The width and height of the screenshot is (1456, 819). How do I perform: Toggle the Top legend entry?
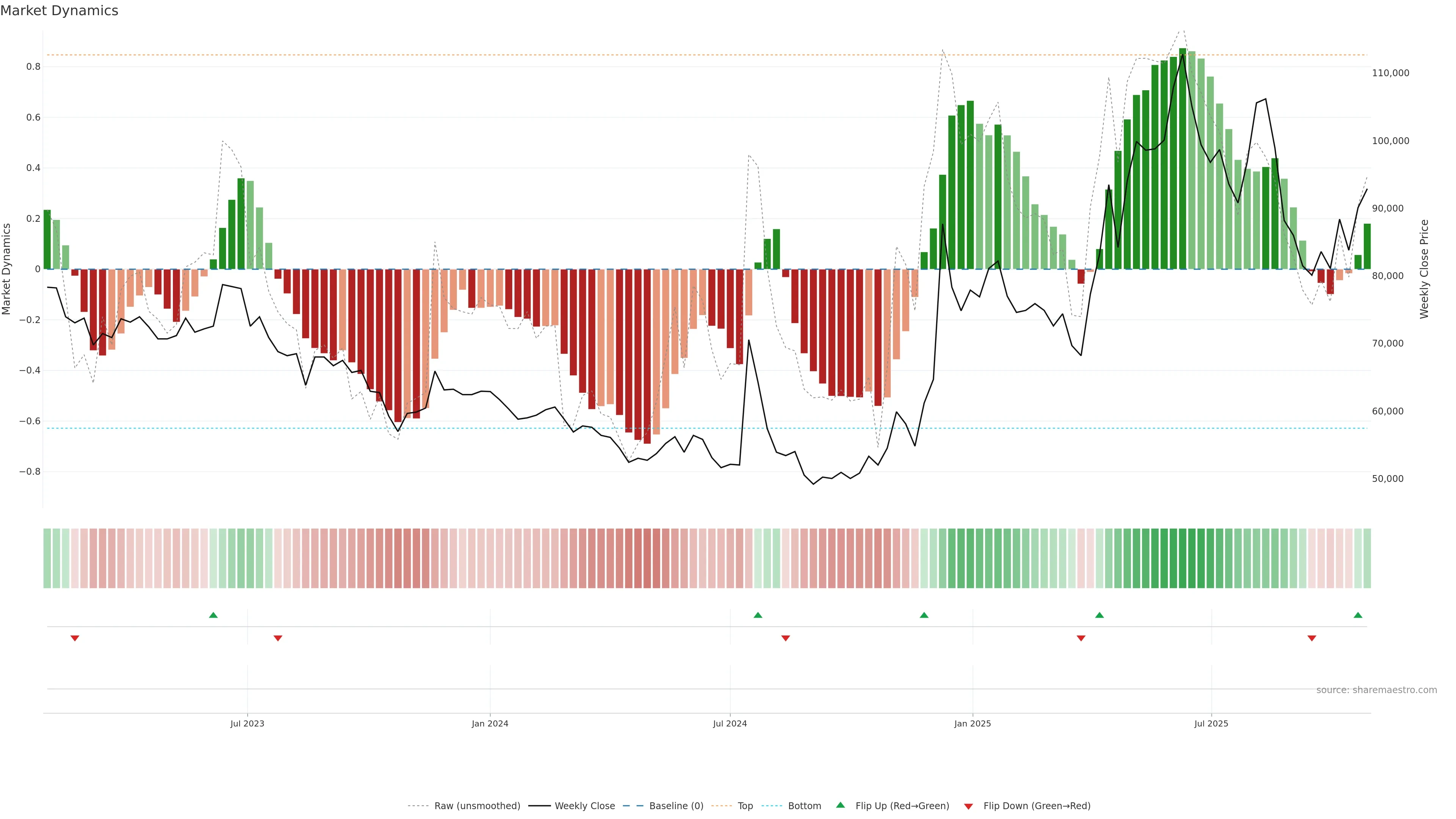point(745,806)
